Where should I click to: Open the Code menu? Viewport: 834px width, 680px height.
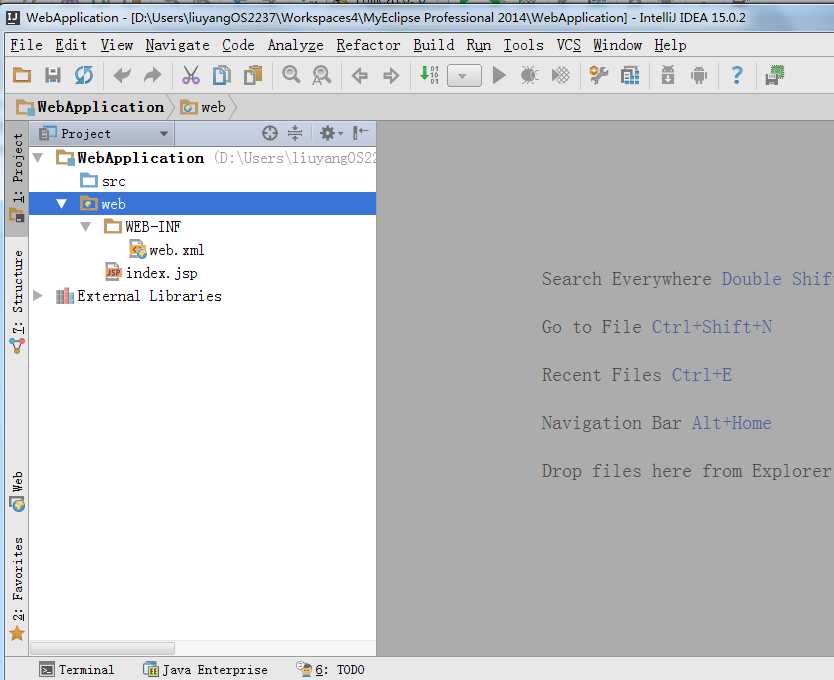pos(238,45)
